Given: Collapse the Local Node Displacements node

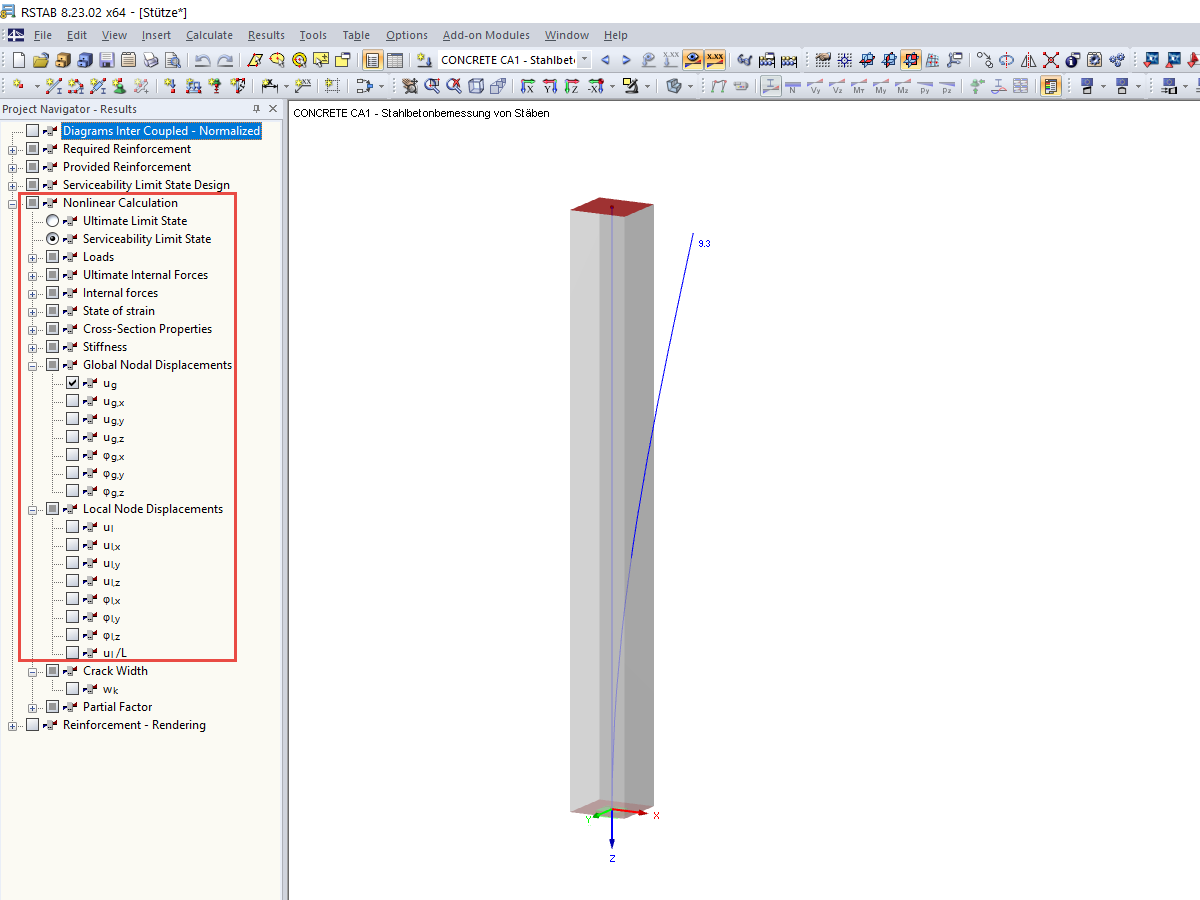Looking at the screenshot, I should [33, 509].
